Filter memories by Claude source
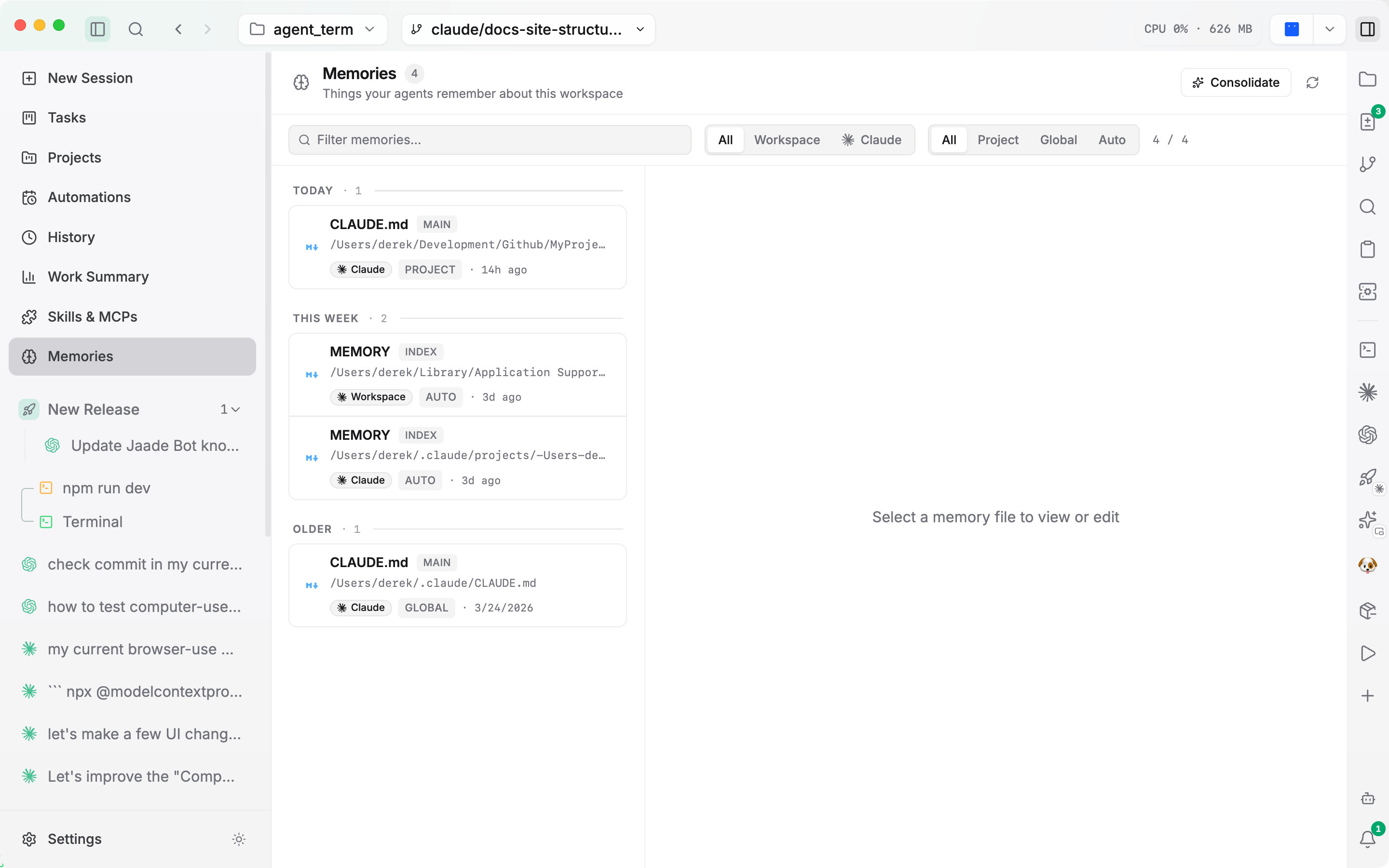Viewport: 1389px width, 868px height. tap(872, 139)
